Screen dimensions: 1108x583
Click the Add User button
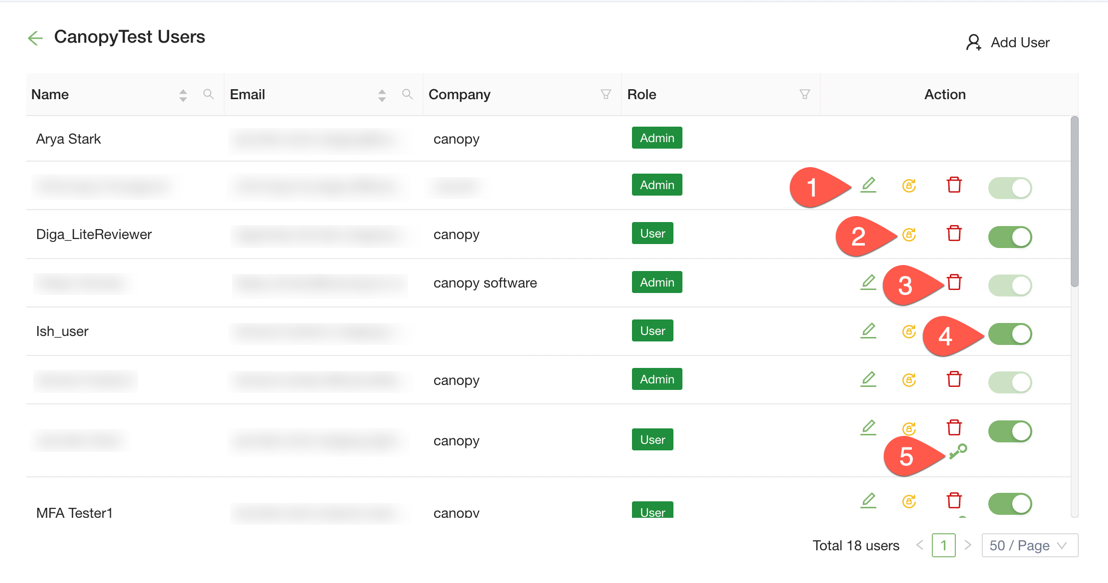tap(1007, 42)
